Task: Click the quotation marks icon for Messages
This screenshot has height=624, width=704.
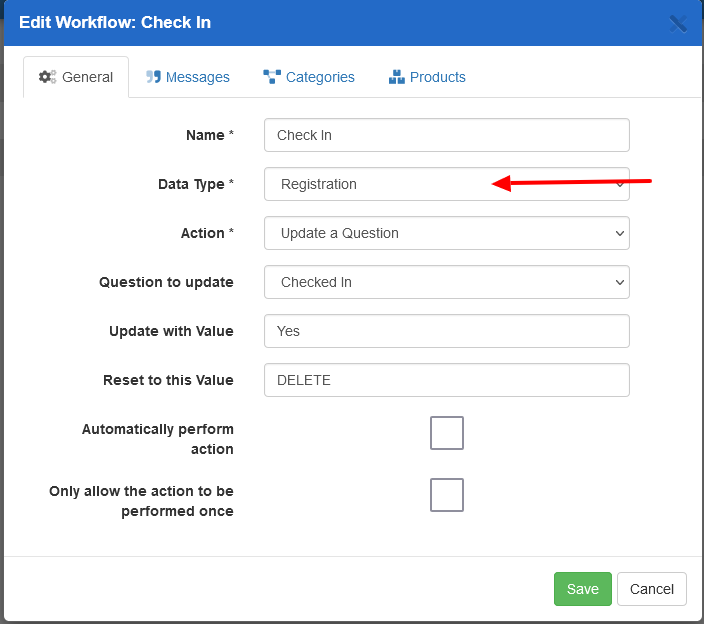Action: click(153, 77)
